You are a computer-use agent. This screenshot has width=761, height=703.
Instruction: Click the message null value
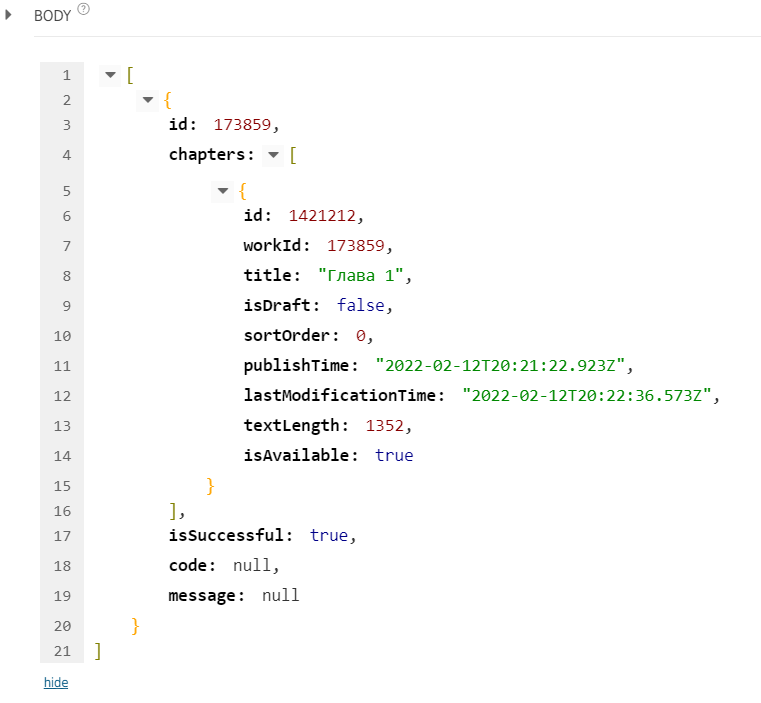[x=281, y=595]
